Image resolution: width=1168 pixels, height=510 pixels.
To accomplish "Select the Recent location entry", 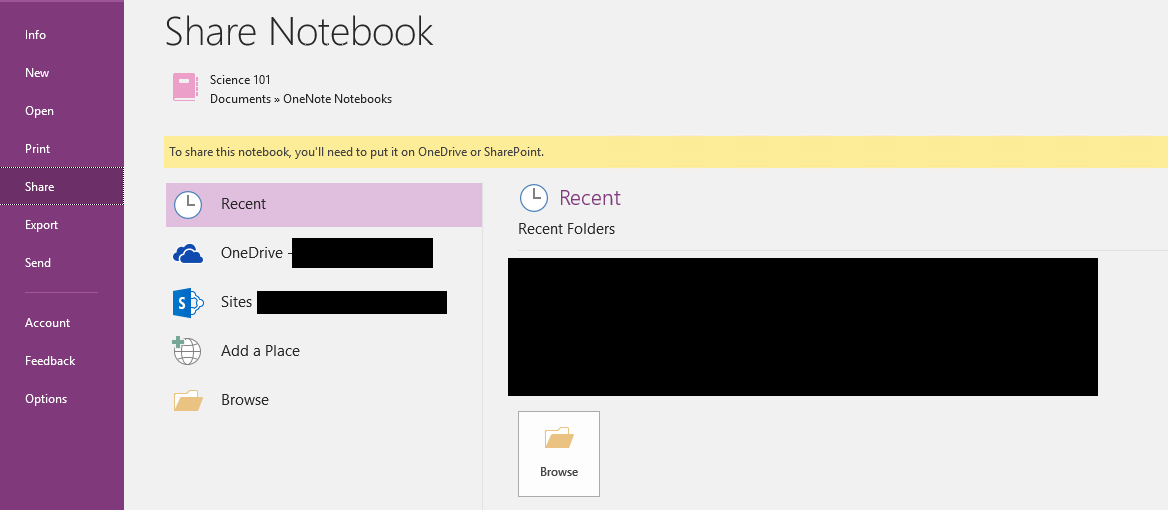I will 323,205.
